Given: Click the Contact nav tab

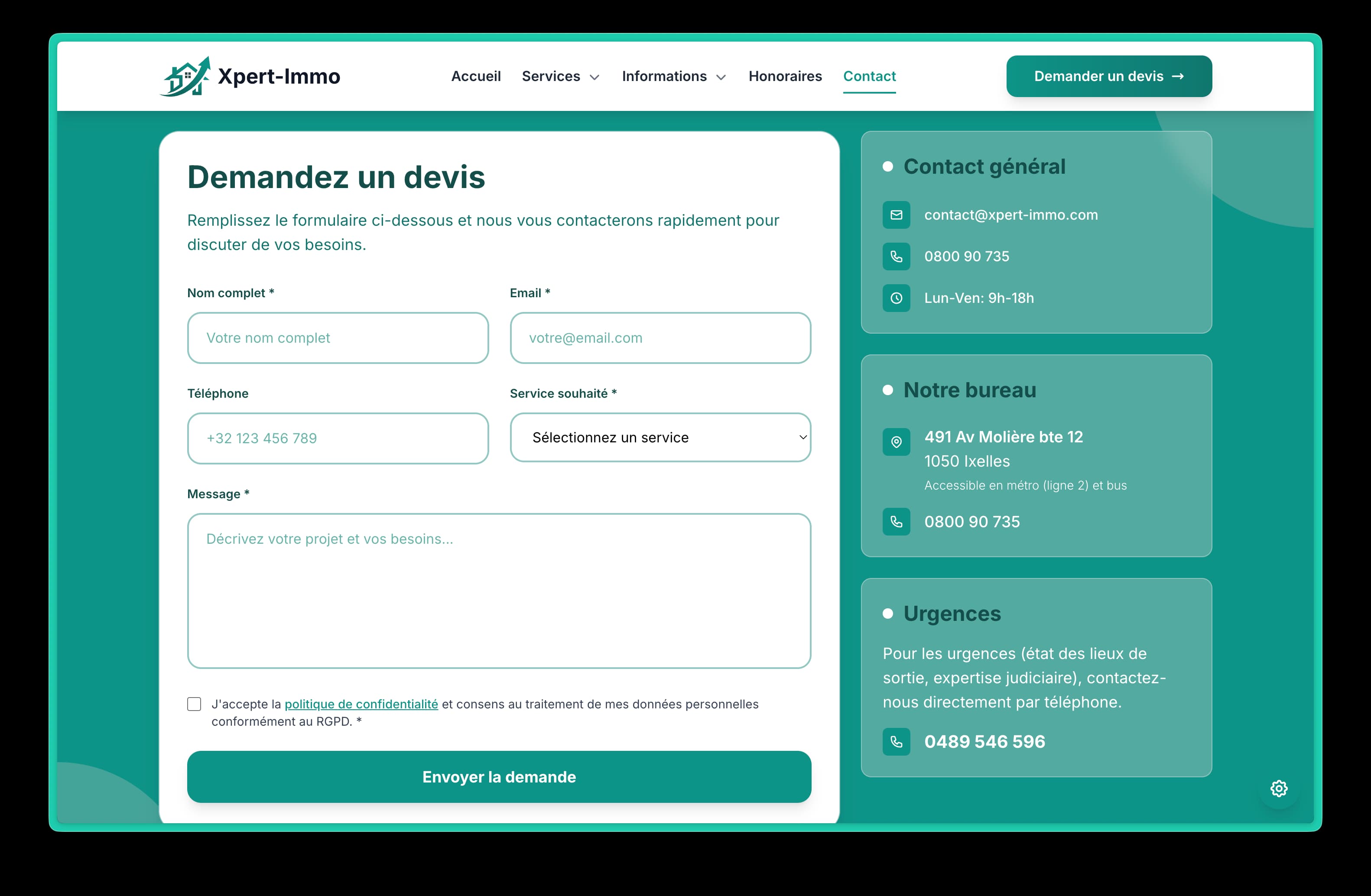Looking at the screenshot, I should pyautogui.click(x=869, y=76).
